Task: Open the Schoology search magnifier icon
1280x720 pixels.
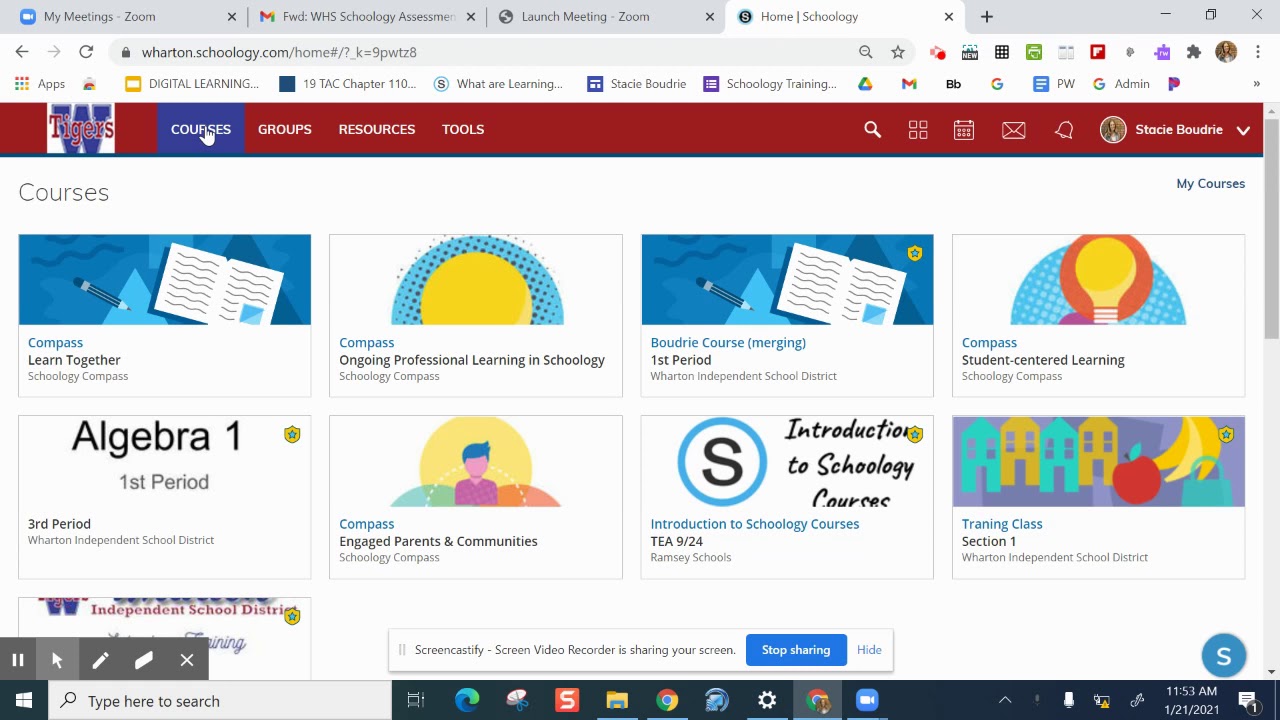Action: (x=872, y=129)
